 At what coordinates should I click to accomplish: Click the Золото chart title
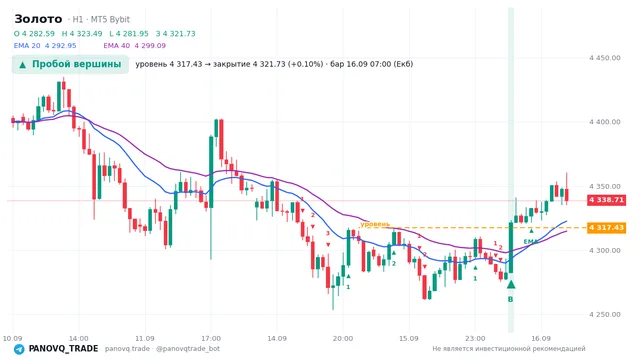[38, 19]
